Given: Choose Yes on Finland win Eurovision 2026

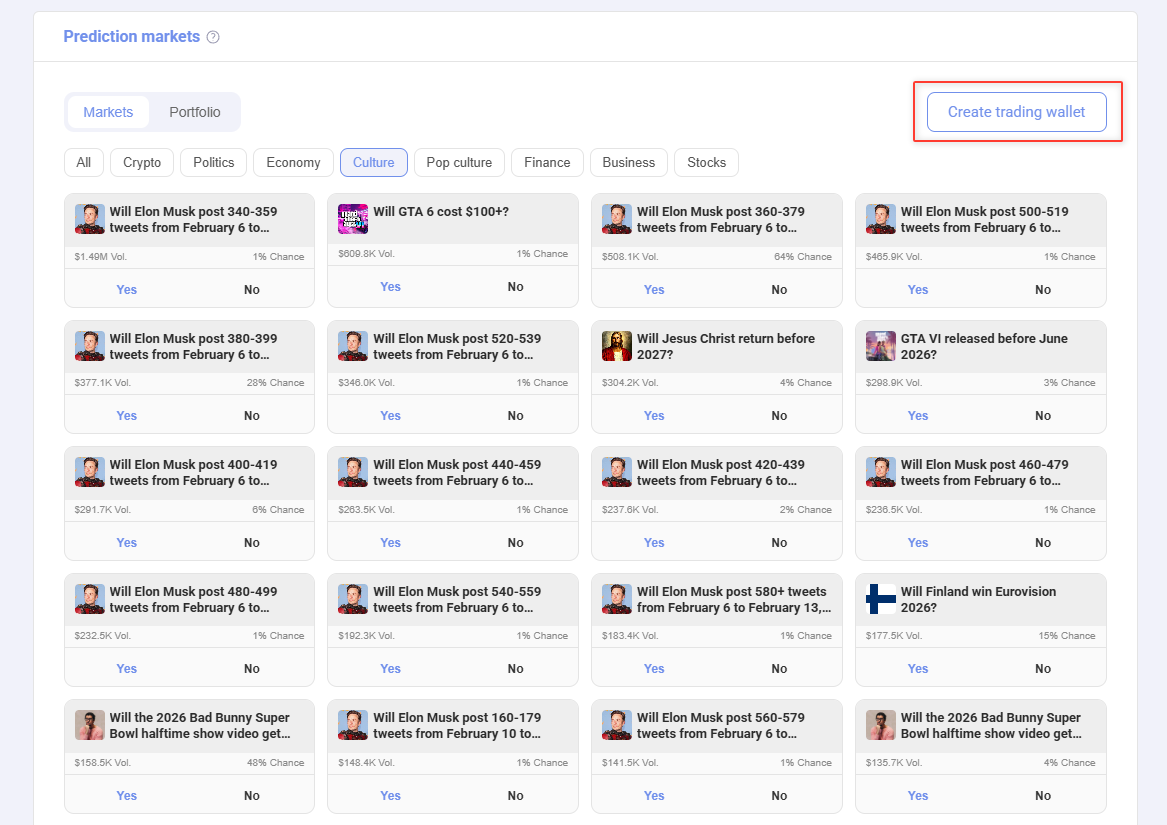Looking at the screenshot, I should 918,669.
